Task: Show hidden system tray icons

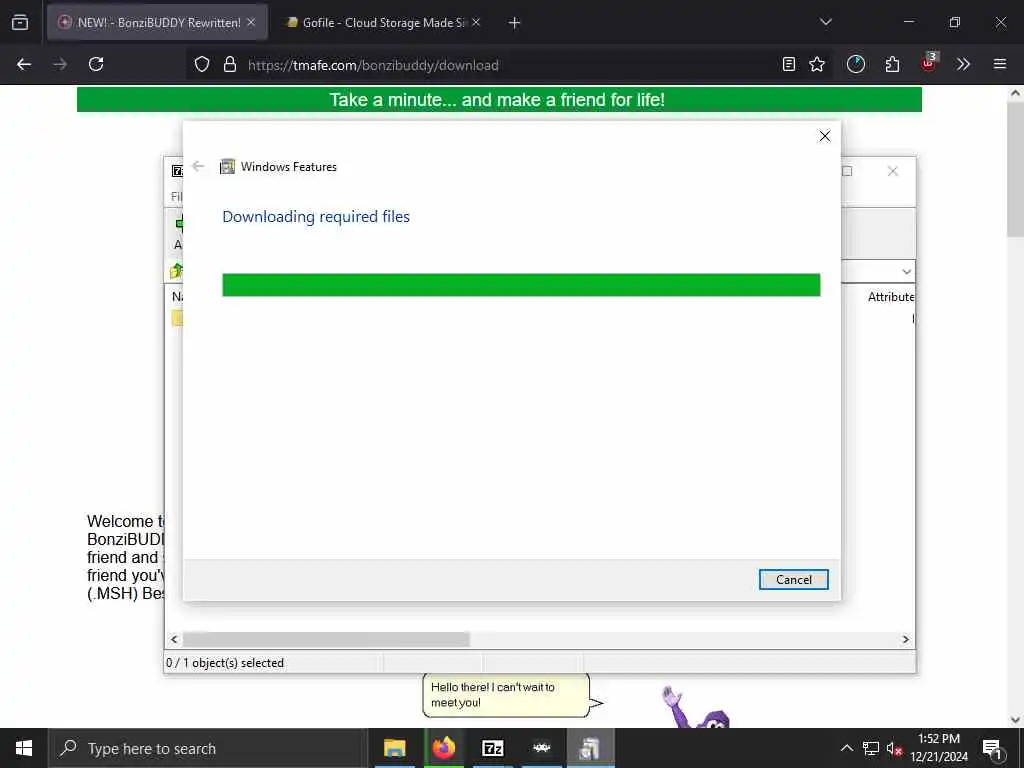Action: (x=846, y=748)
